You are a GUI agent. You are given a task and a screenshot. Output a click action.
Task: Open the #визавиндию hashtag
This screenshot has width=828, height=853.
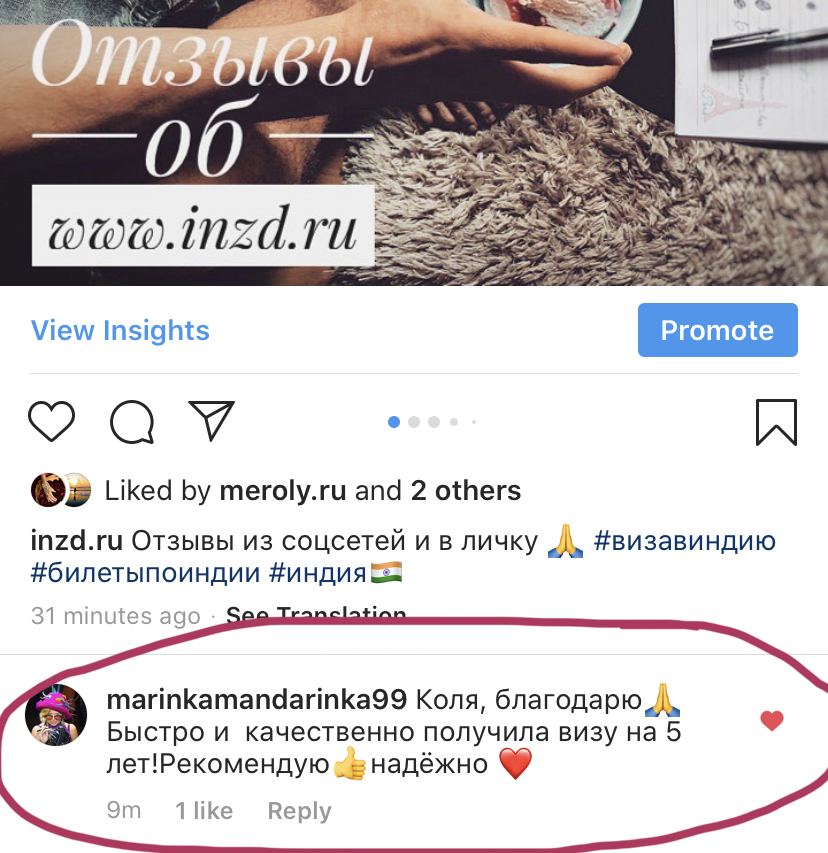(684, 541)
